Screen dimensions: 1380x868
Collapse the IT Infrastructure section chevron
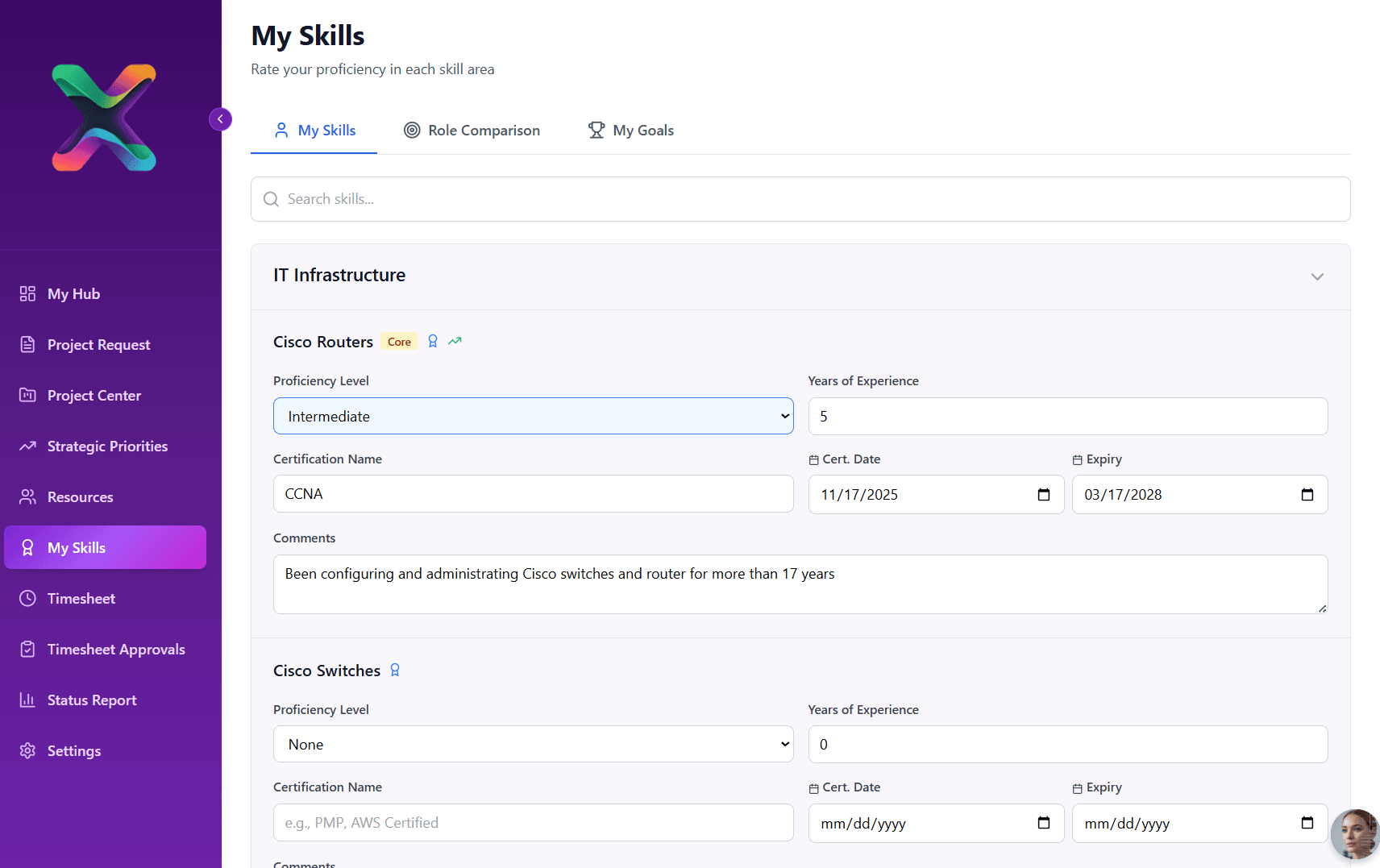(1317, 276)
